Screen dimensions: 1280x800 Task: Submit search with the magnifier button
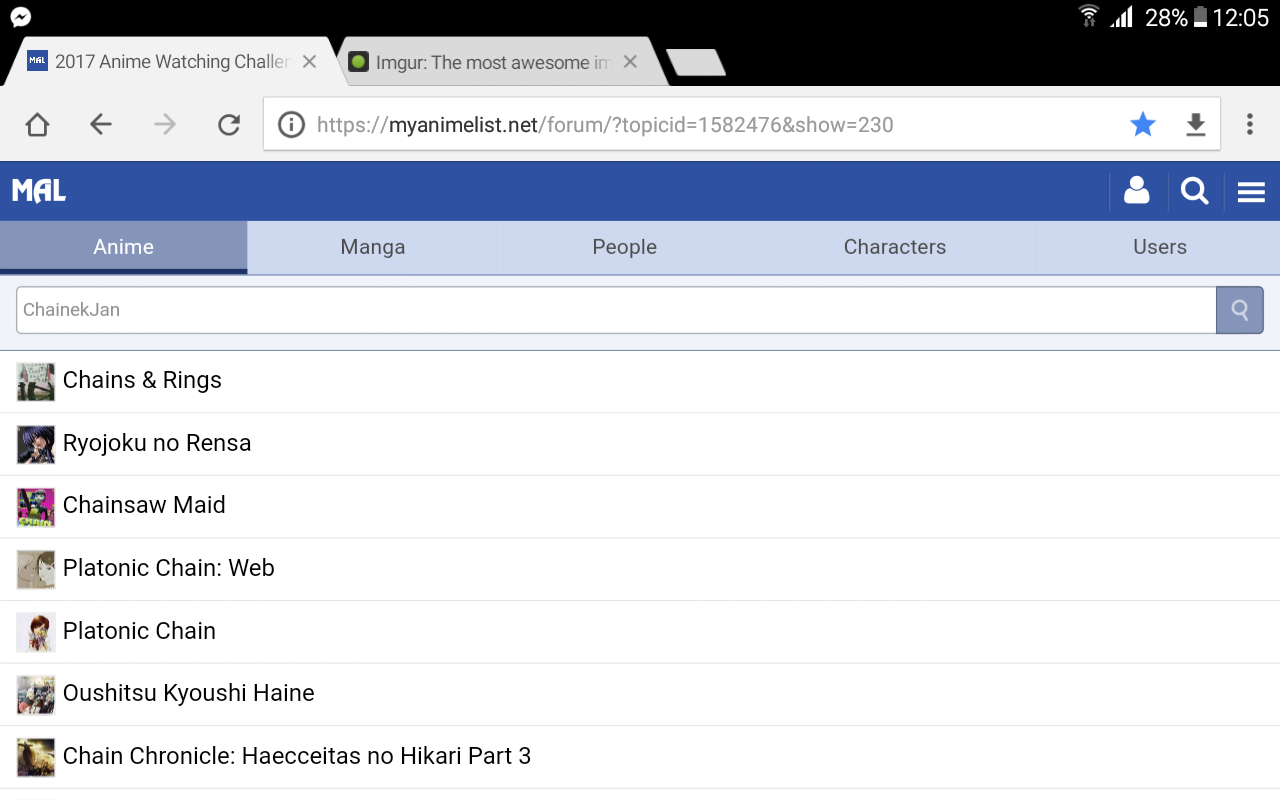1239,310
